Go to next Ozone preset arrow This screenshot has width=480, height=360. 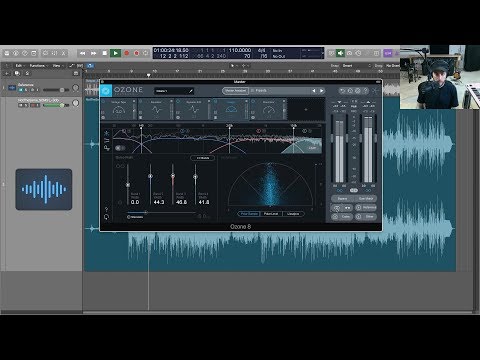pyautogui.click(x=322, y=91)
